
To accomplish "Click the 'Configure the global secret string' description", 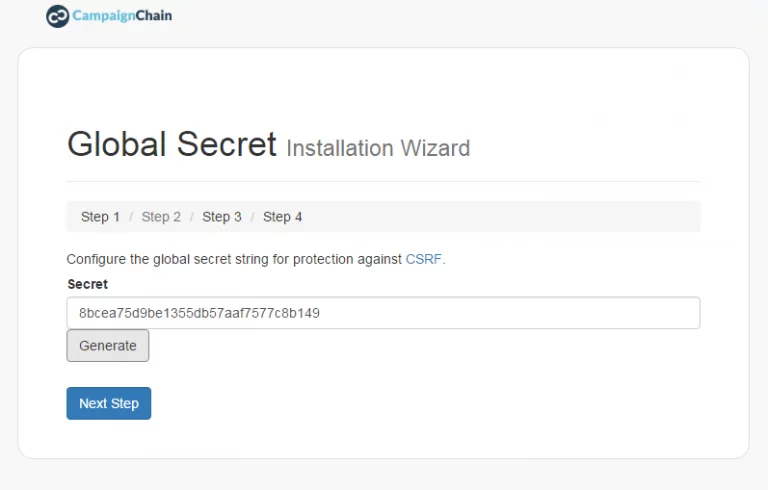I will pos(256,259).
